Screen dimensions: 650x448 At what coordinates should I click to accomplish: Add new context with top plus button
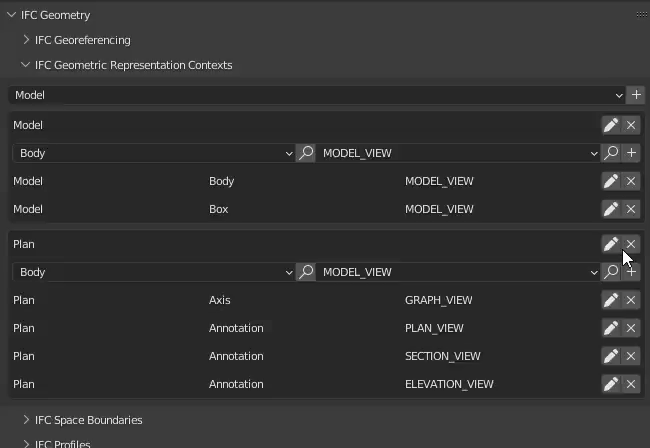(636, 95)
